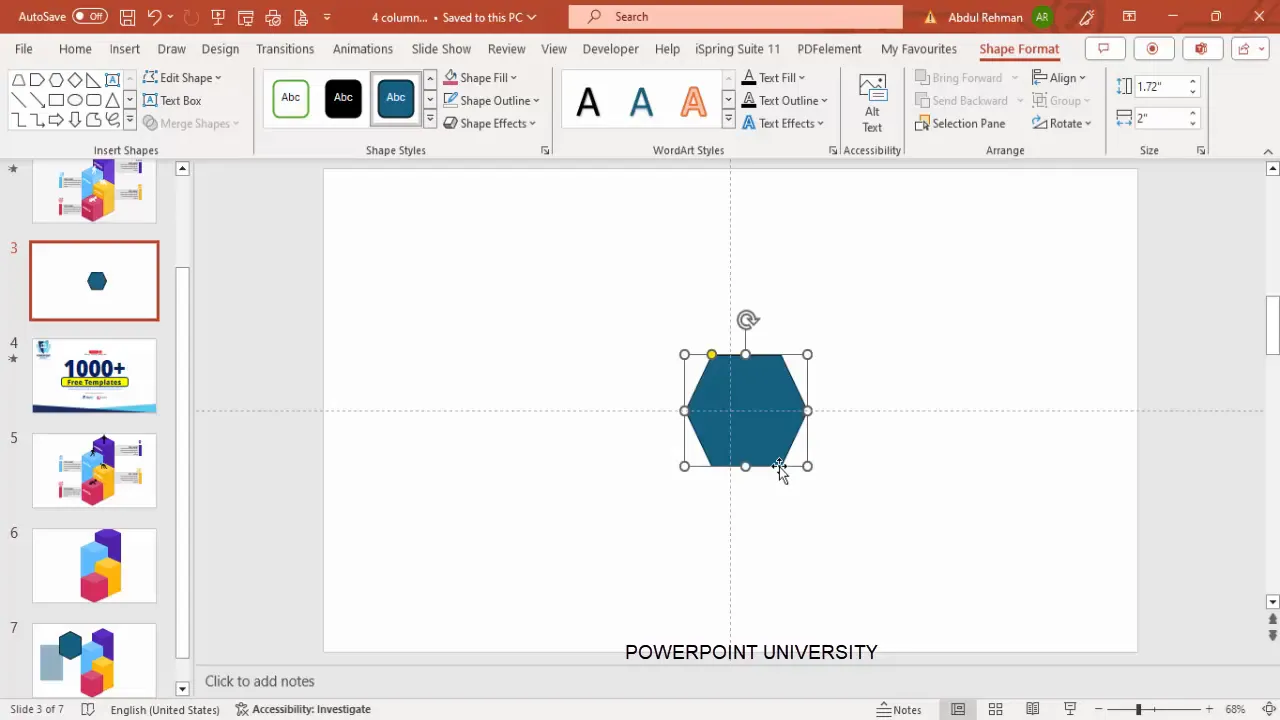This screenshot has height=720, width=1280.
Task: Choose the down arrow block shape
Action: pos(75,120)
